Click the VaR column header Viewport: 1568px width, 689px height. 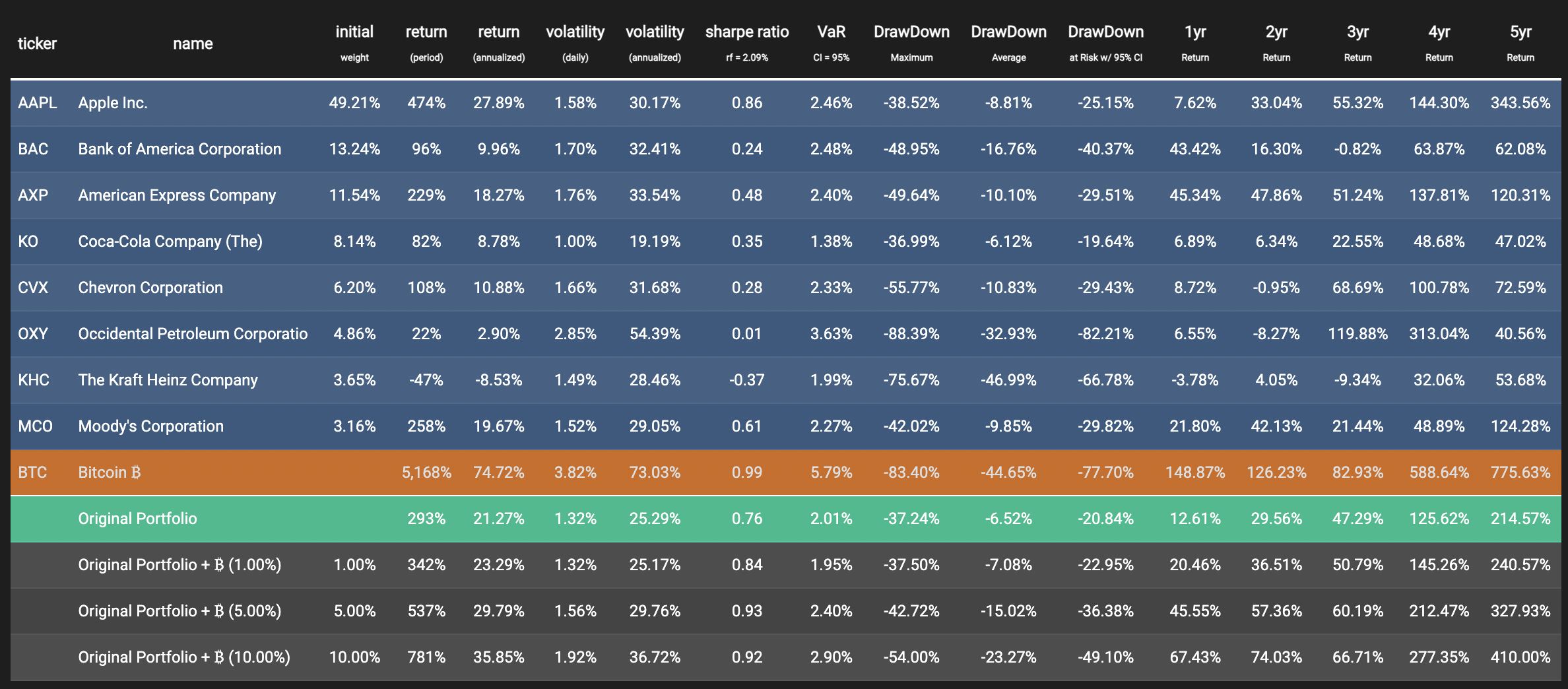[831, 43]
